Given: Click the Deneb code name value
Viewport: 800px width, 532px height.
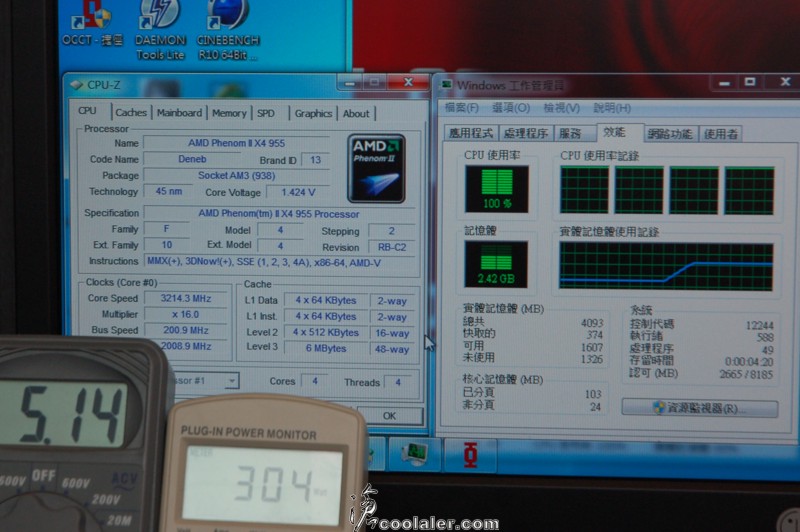Looking at the screenshot, I should click(x=192, y=159).
